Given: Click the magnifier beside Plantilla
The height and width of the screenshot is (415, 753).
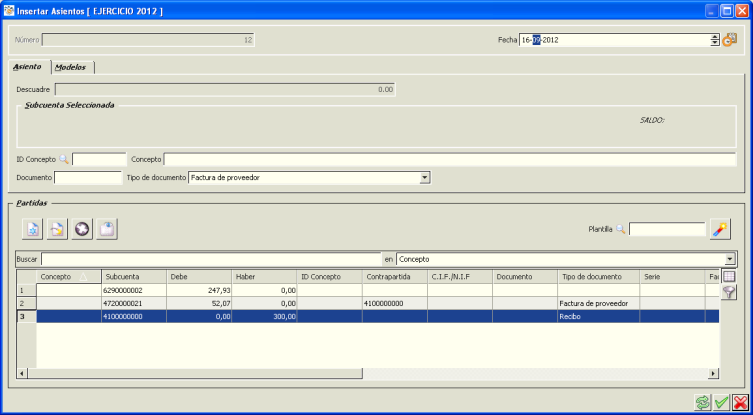Looking at the screenshot, I should point(620,230).
